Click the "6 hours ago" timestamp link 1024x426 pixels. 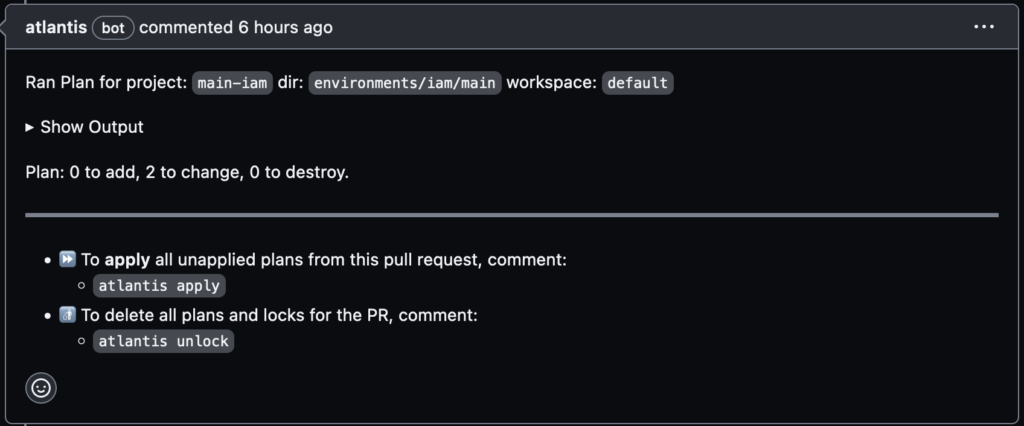(285, 28)
